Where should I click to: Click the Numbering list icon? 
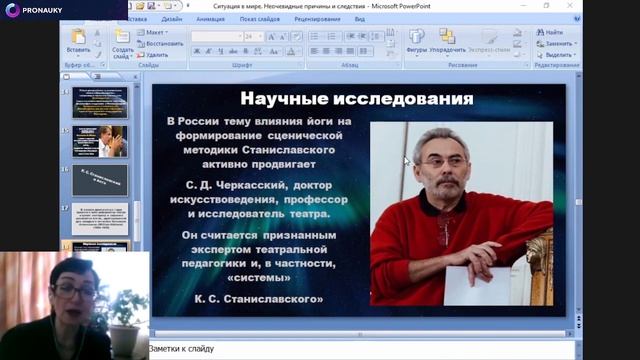click(x=332, y=37)
